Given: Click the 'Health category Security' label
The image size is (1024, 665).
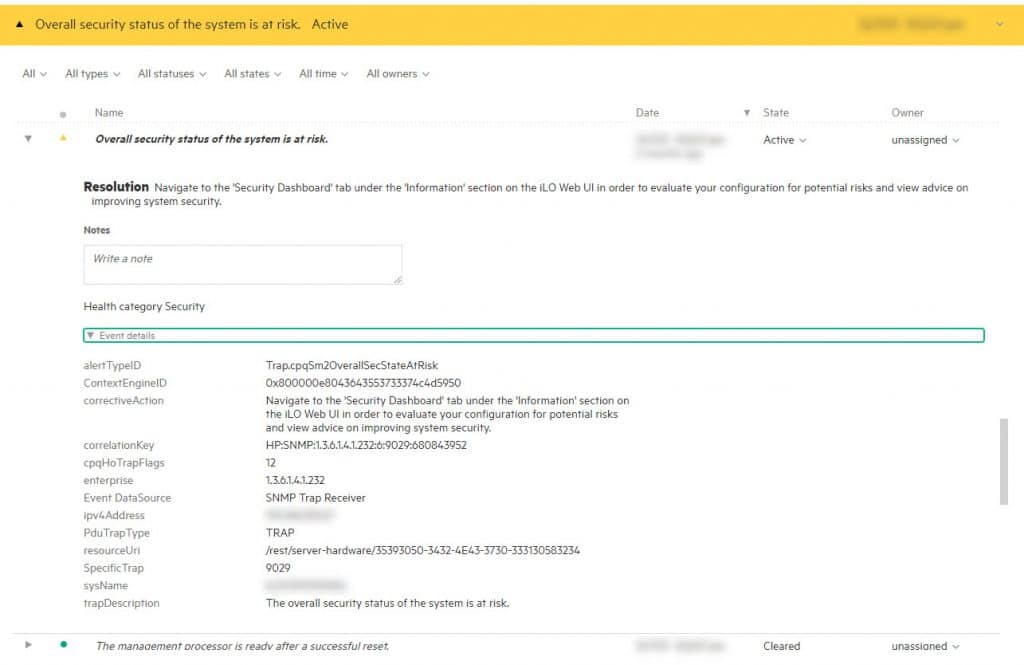Looking at the screenshot, I should 144,306.
